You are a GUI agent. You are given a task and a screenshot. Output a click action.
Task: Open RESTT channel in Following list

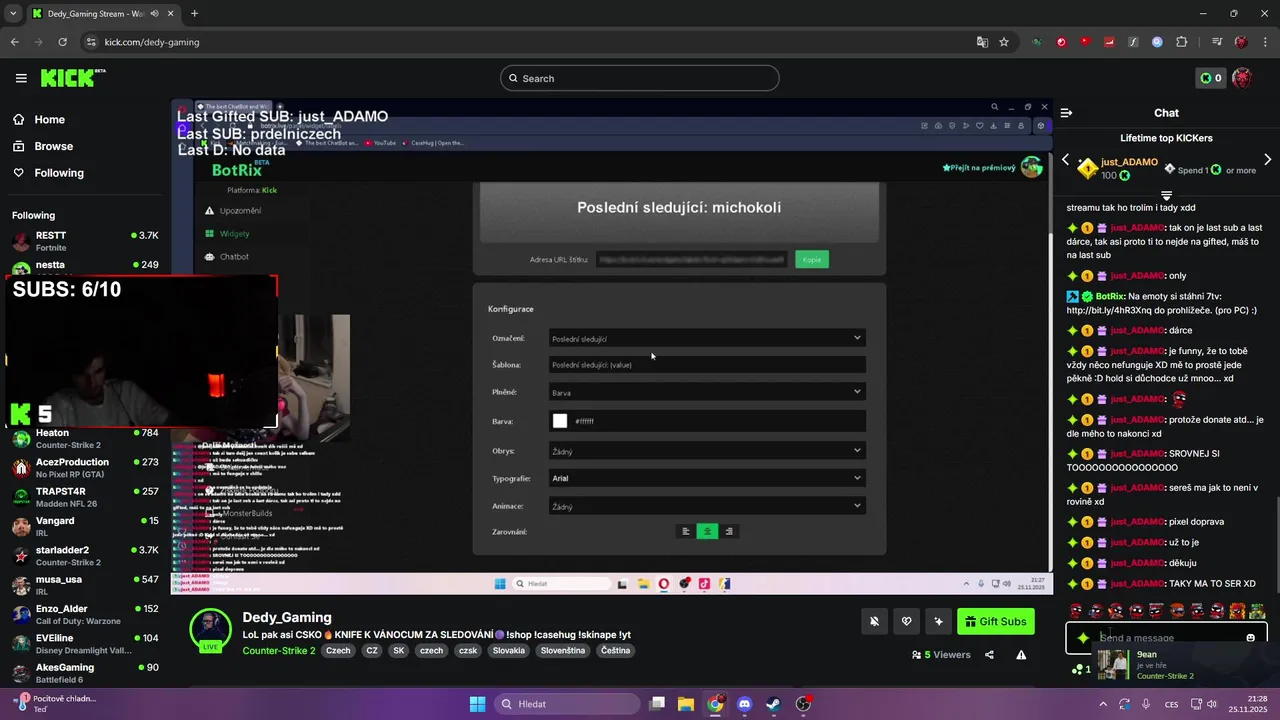click(84, 241)
